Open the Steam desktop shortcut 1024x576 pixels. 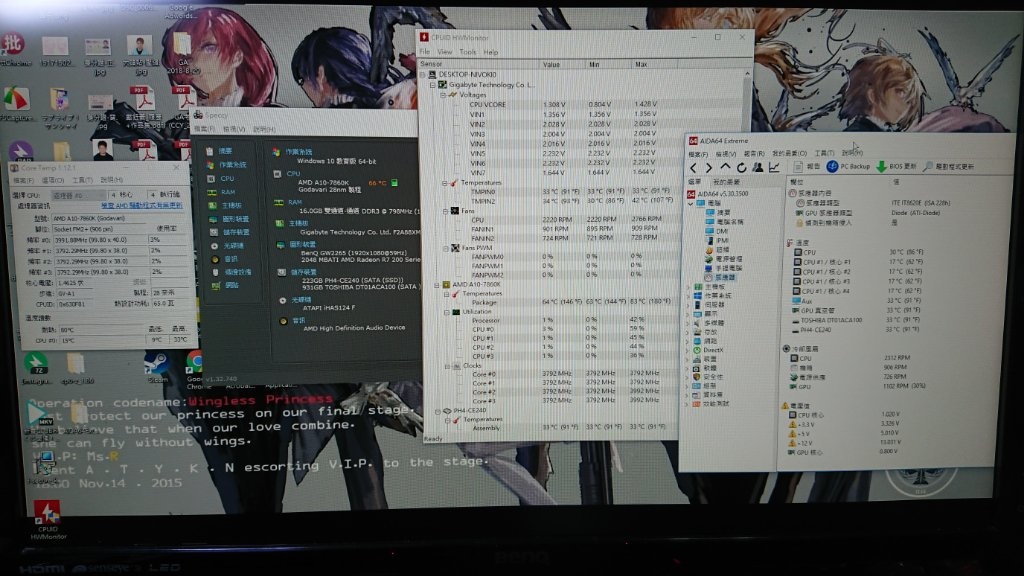(x=157, y=366)
